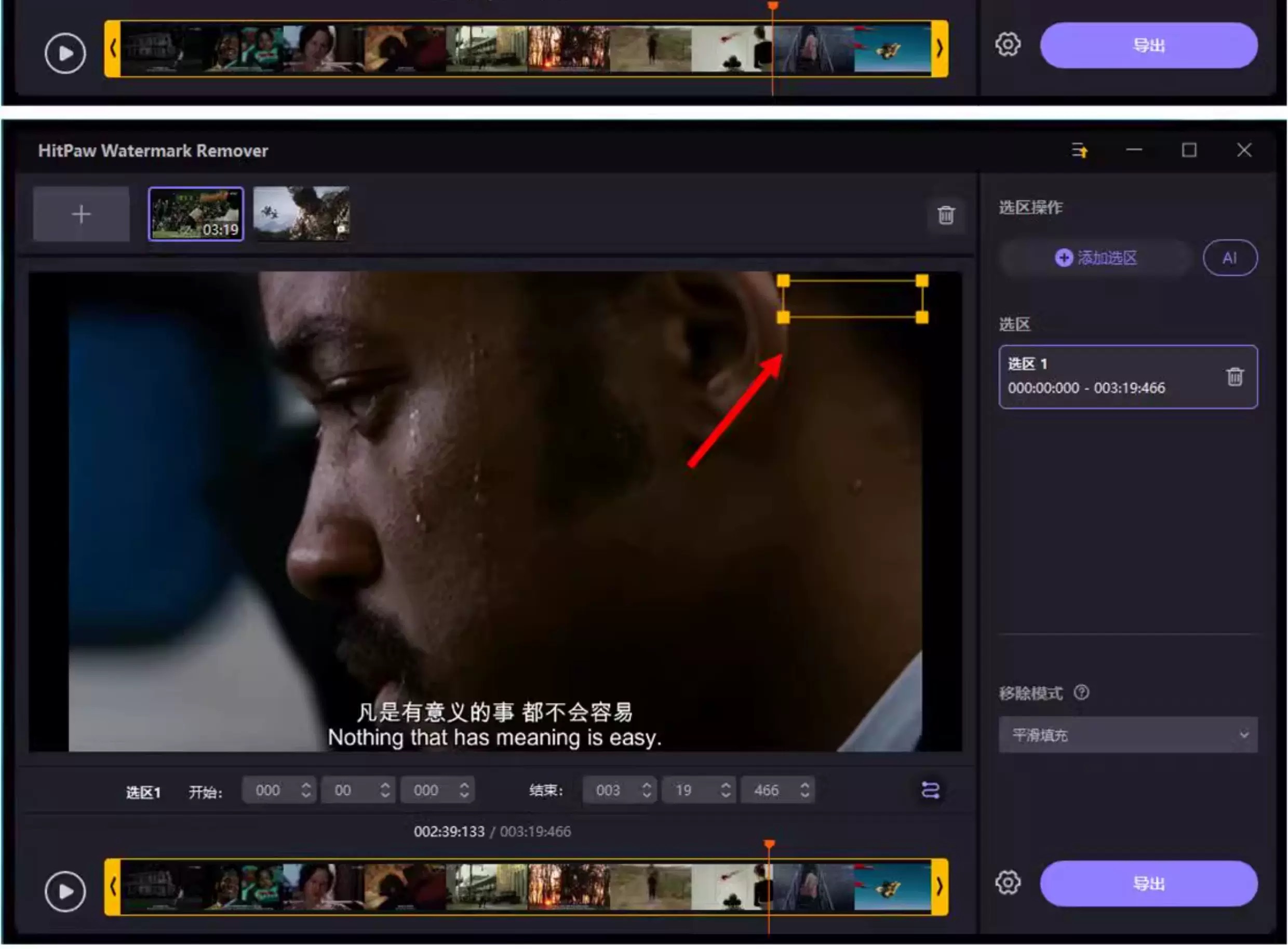This screenshot has width=1288, height=949.
Task: Minimize the HitPaw Watermark Remover window
Action: click(1134, 150)
